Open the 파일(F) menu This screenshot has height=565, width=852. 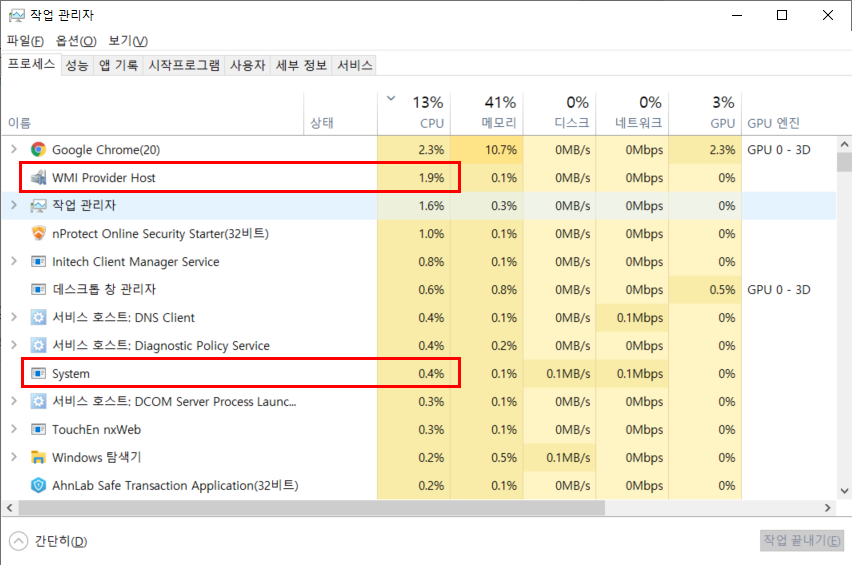point(26,41)
